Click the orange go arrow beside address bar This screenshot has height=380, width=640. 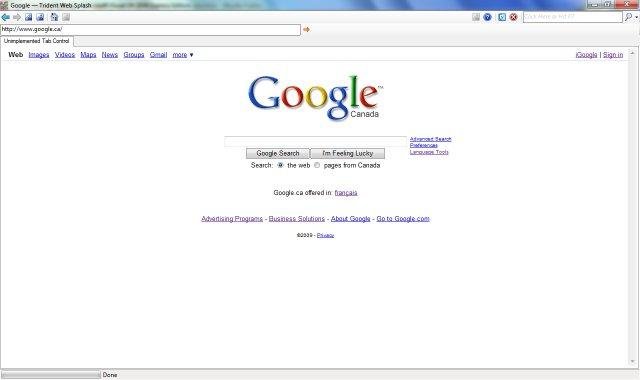tap(306, 29)
